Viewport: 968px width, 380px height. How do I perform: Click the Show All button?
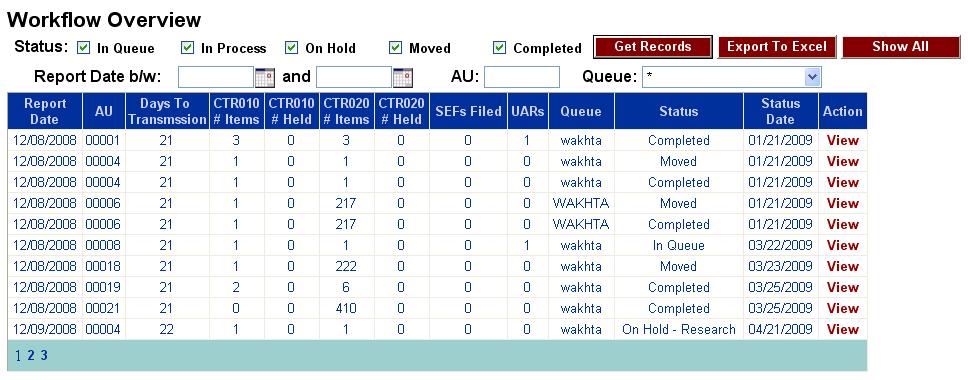tap(900, 47)
